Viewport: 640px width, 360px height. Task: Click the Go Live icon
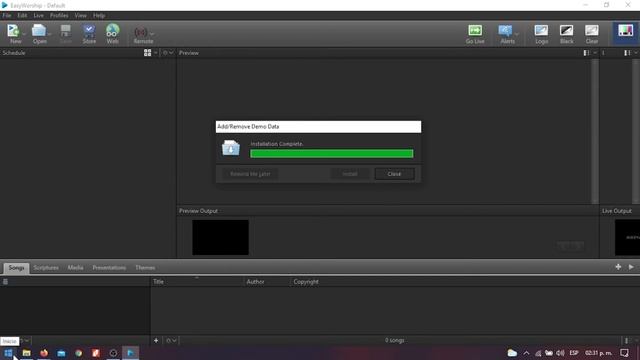coord(475,34)
